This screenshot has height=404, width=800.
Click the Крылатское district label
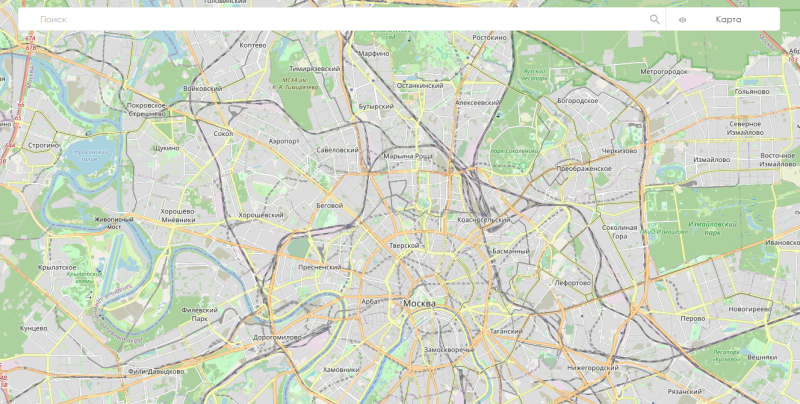[57, 267]
